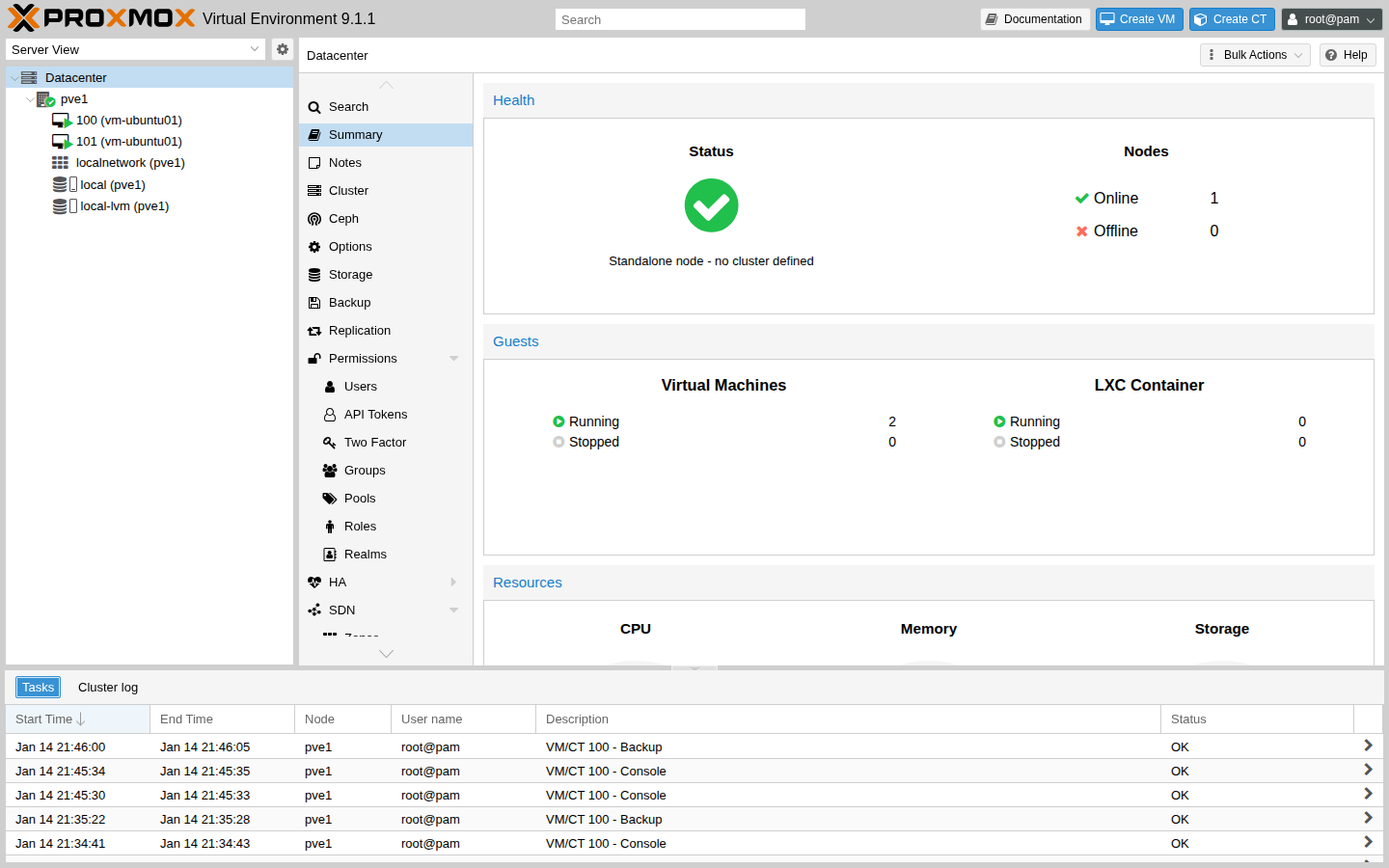Viewport: 1389px width, 868px height.
Task: Click the Ceph sidebar icon
Action: click(x=313, y=218)
